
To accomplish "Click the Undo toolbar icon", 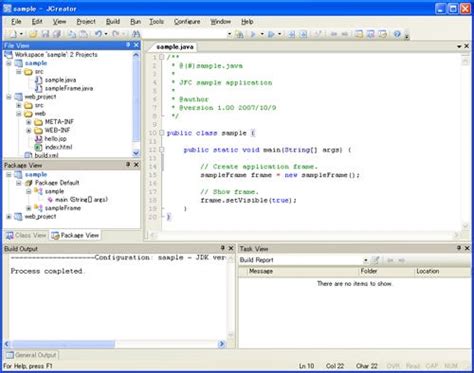I will (98, 34).
